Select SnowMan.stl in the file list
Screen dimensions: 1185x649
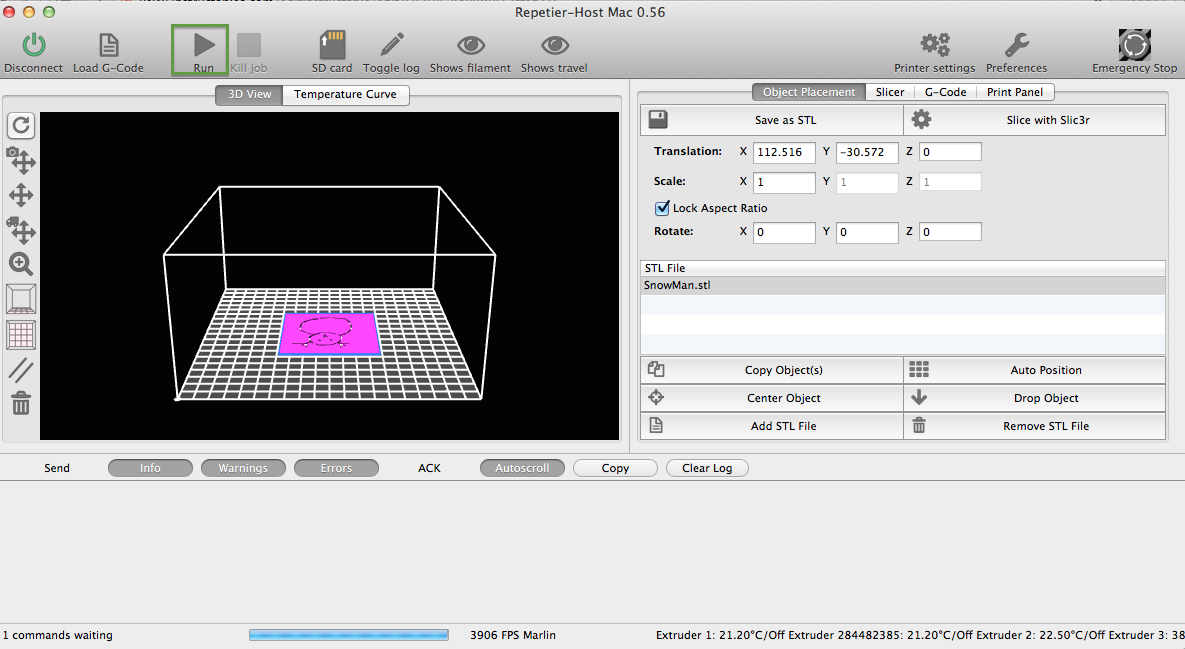tap(903, 286)
